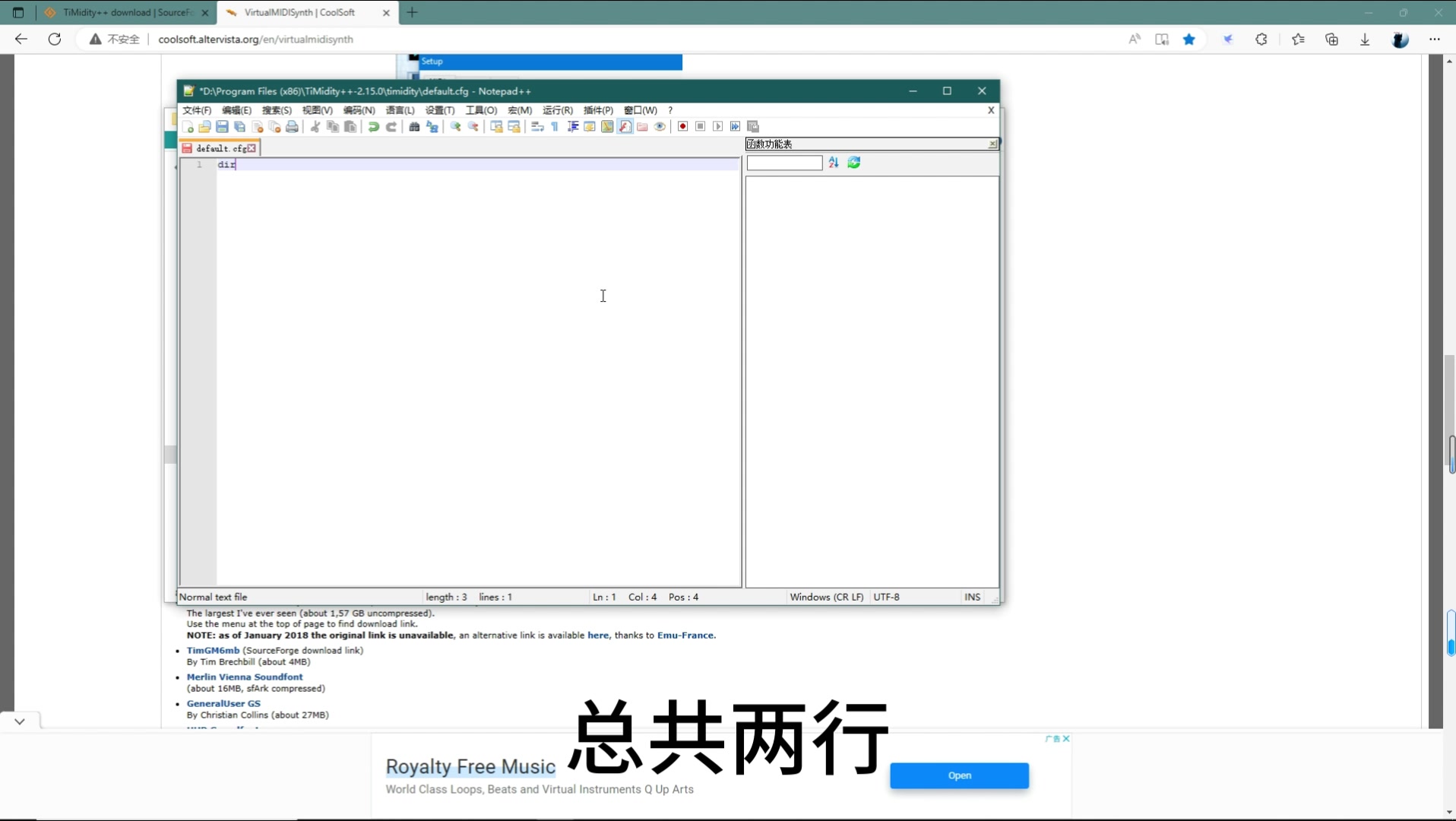Start macro recording with the red record icon

pos(682,127)
